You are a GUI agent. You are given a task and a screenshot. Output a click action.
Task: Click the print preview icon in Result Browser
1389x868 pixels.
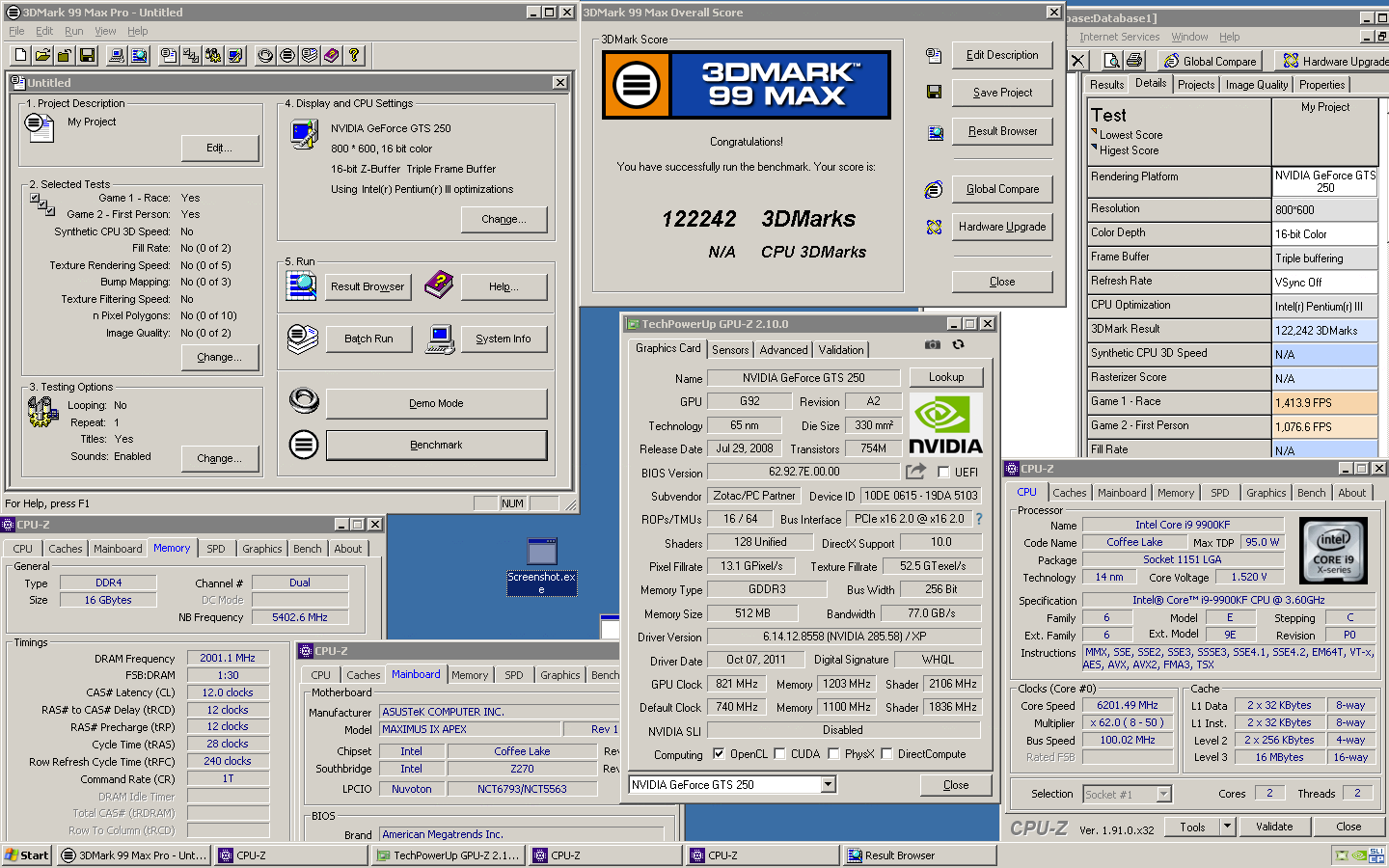(1112, 61)
